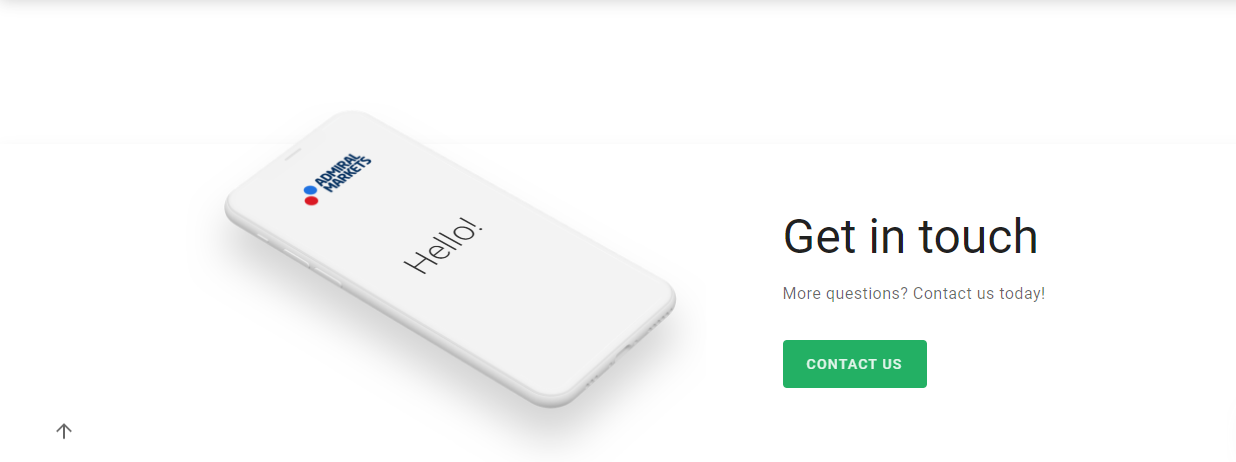The width and height of the screenshot is (1236, 462).
Task: Click the phone's side volume button
Action: 298,258
